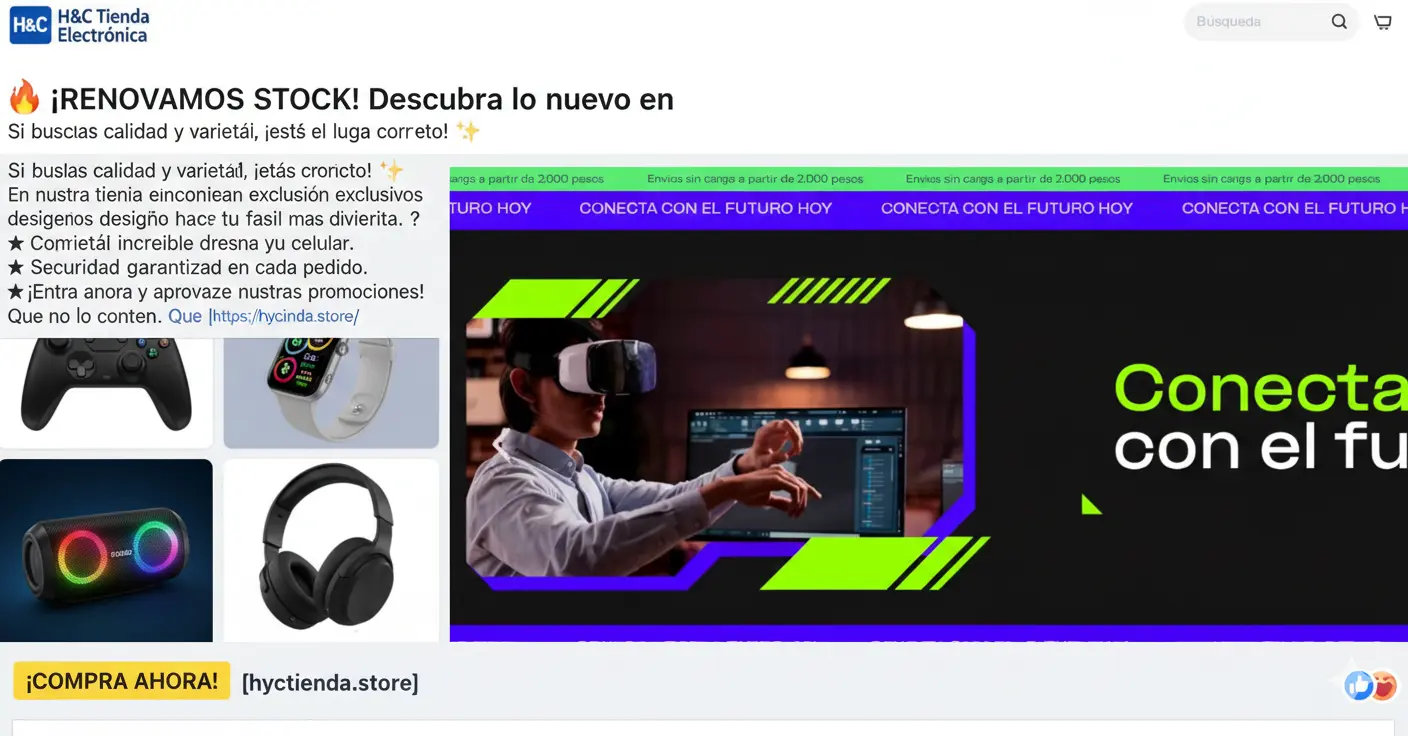Click the large green "Conecta" banner text
This screenshot has width=1408, height=736.
click(x=1260, y=388)
